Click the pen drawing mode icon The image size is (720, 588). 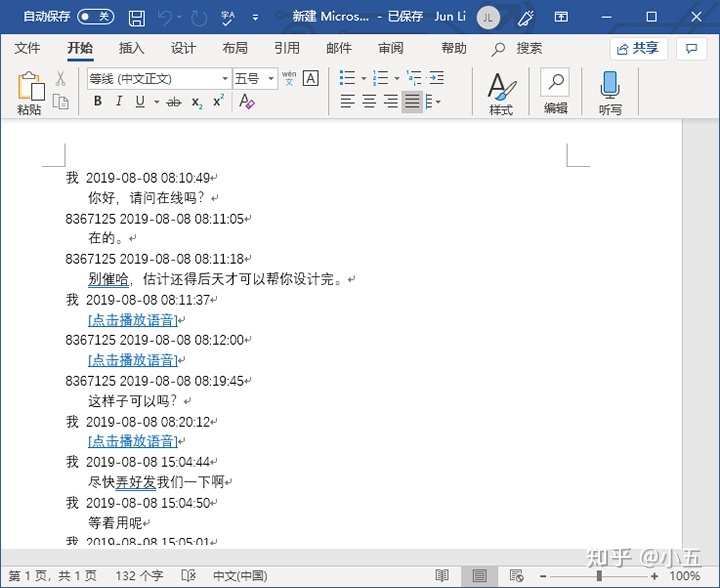click(525, 18)
